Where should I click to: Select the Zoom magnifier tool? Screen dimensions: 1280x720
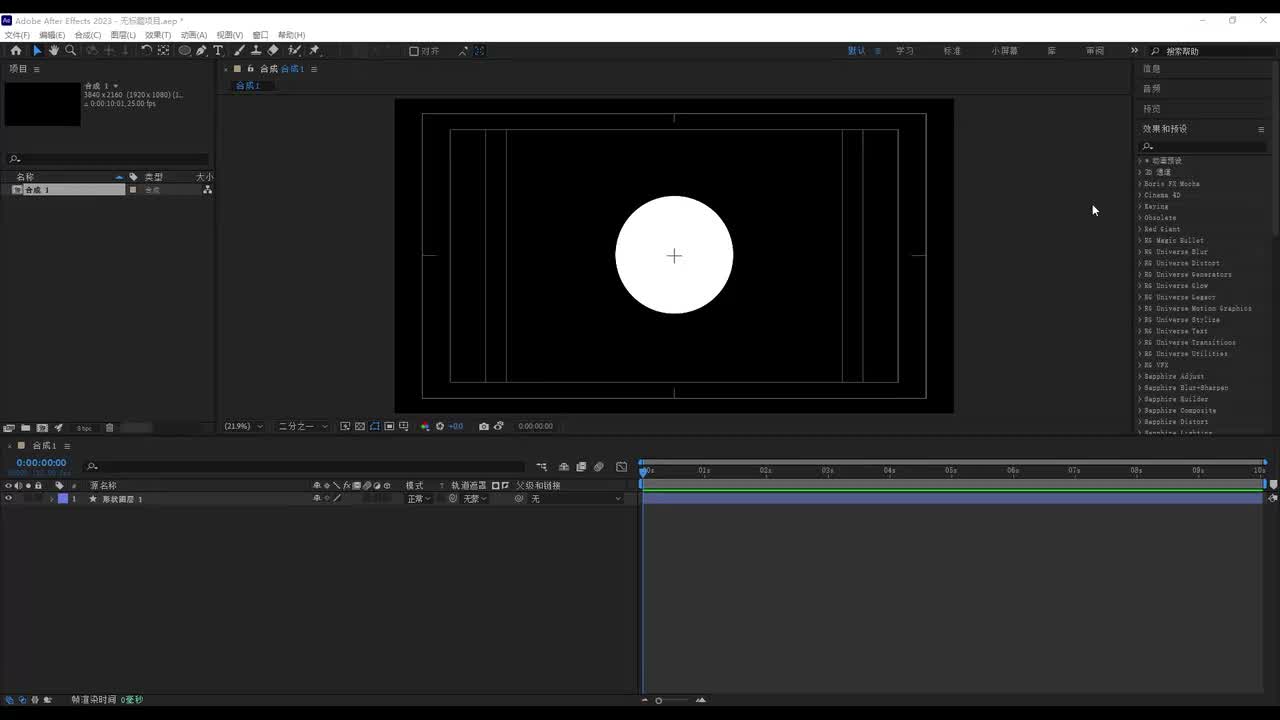(x=70, y=51)
